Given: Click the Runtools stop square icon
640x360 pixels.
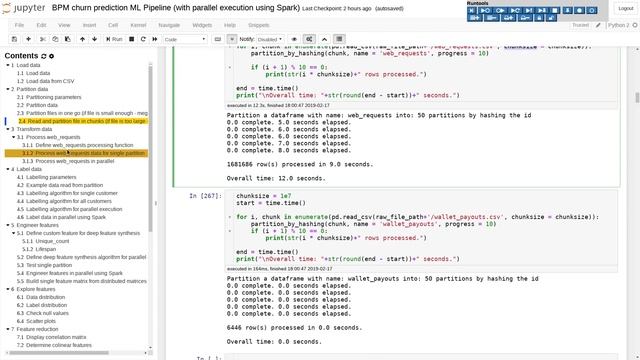Looking at the screenshot, I should tap(555, 10).
